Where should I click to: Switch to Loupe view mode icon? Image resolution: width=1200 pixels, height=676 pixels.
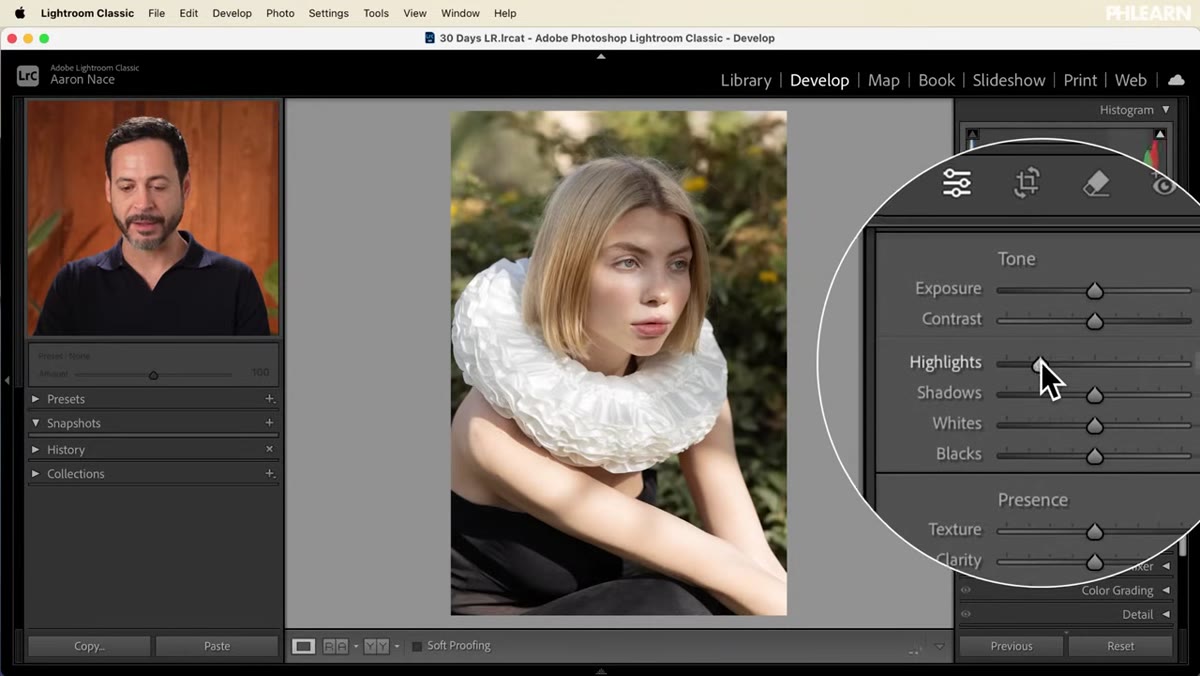pyautogui.click(x=302, y=646)
